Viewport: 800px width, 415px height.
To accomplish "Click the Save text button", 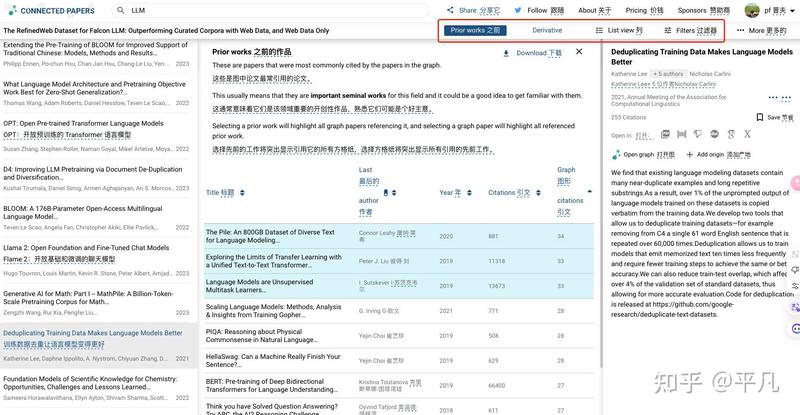I will (781, 117).
